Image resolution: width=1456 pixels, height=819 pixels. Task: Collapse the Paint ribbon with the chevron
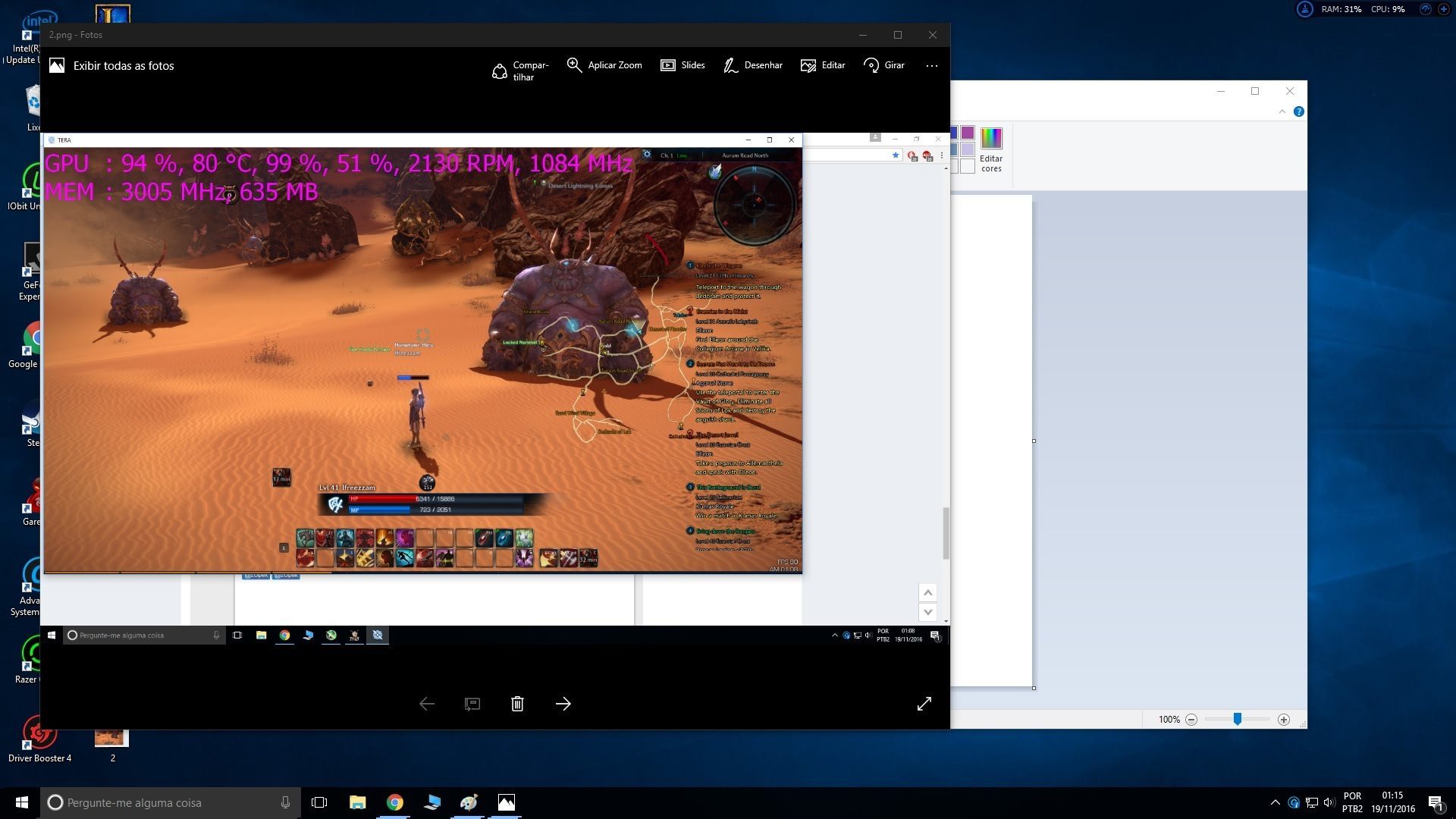click(1282, 111)
